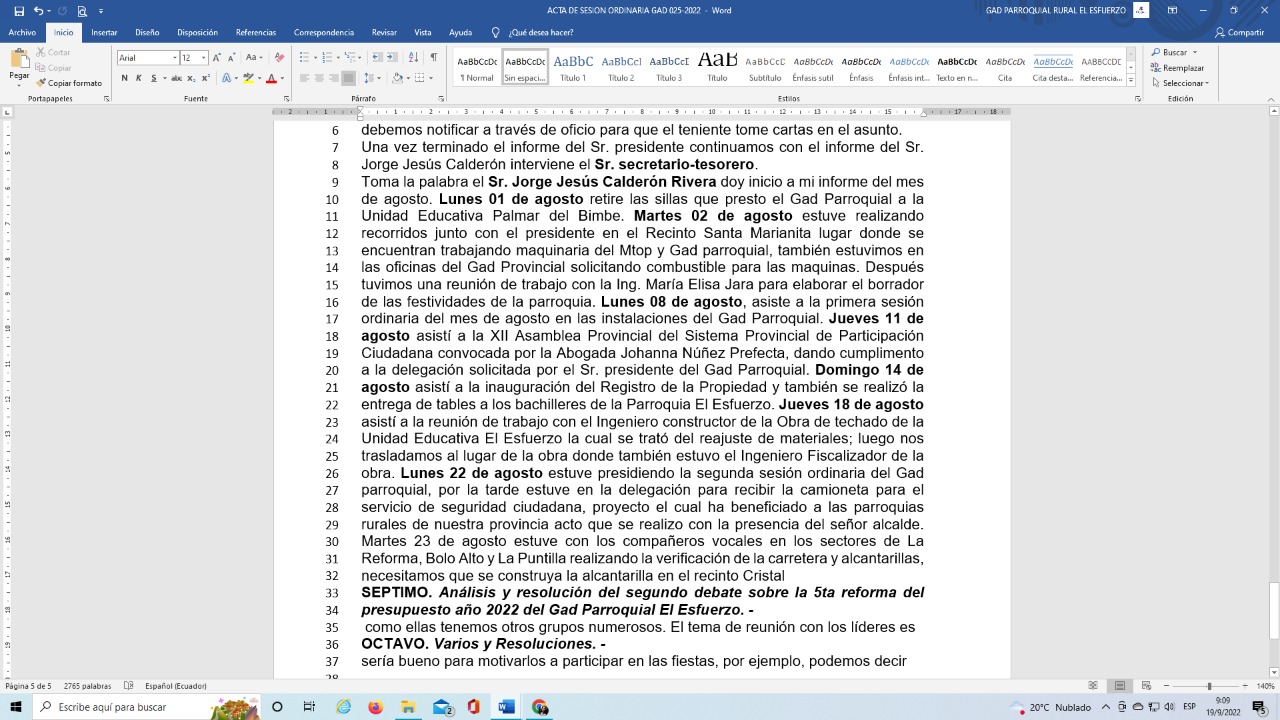Viewport: 1280px width, 720px height.
Task: Click the Save icon in quick access
Action: 19,11
